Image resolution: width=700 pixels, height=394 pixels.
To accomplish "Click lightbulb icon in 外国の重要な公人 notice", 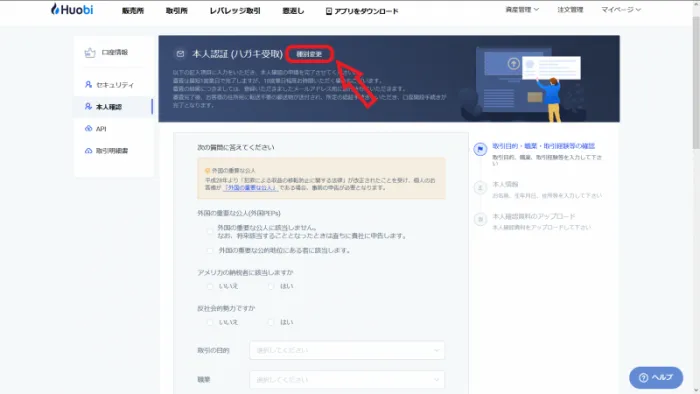I will point(207,170).
